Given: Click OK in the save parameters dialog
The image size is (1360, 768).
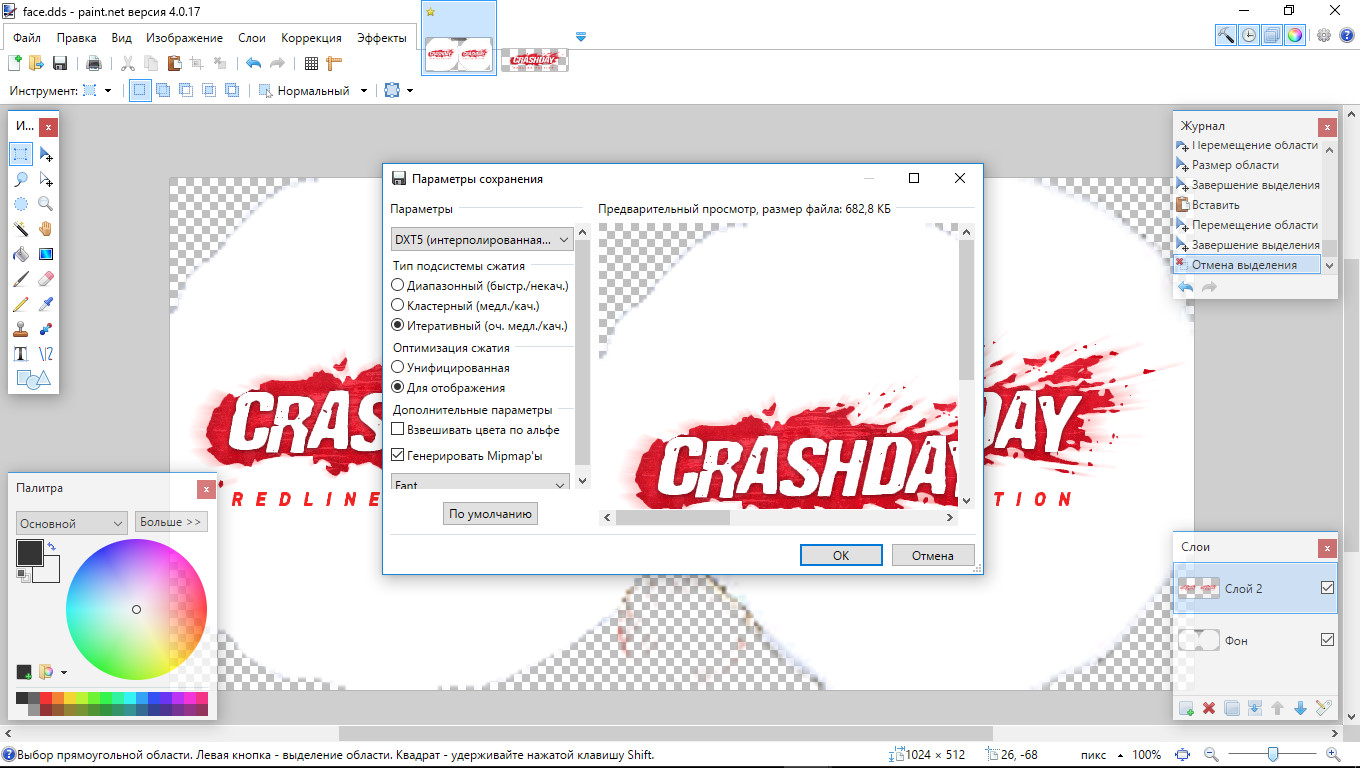Looking at the screenshot, I should coord(841,555).
